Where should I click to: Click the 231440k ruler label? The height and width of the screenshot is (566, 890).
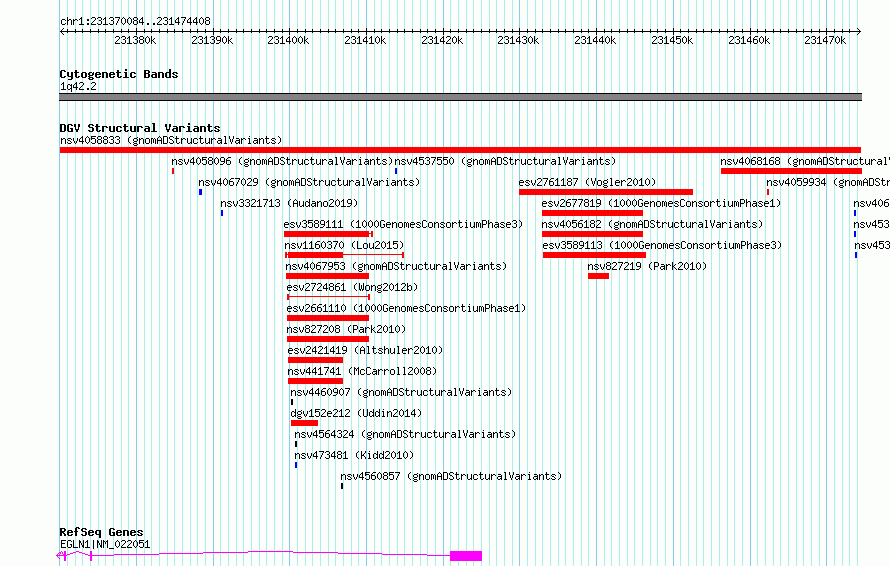pos(595,40)
